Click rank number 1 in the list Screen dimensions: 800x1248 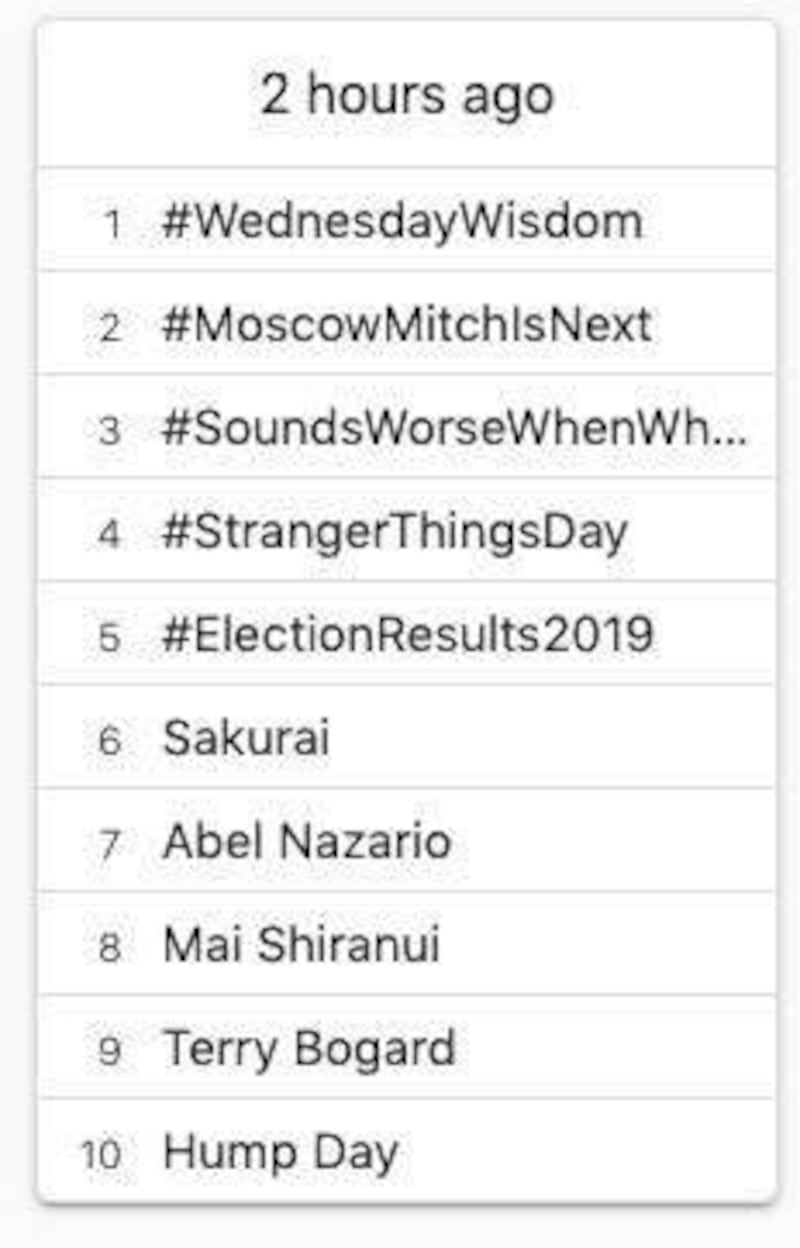point(112,224)
